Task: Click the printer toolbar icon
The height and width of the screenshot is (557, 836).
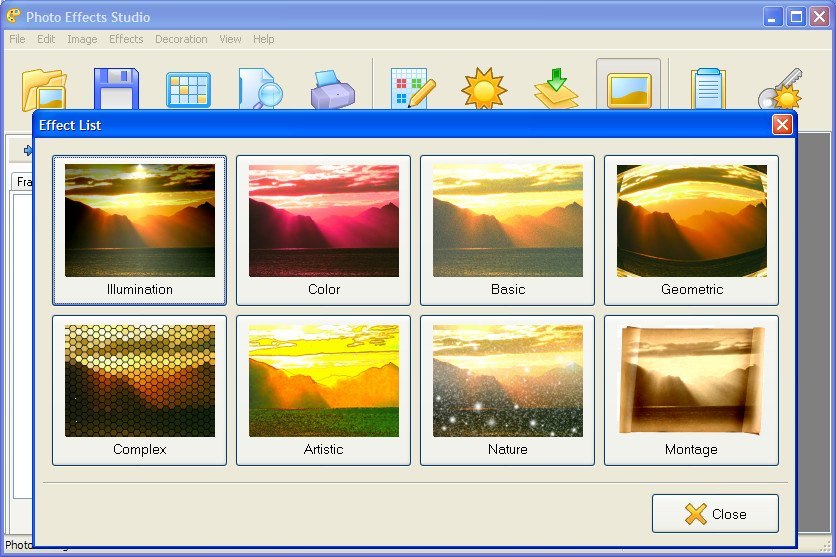Action: pyautogui.click(x=333, y=90)
